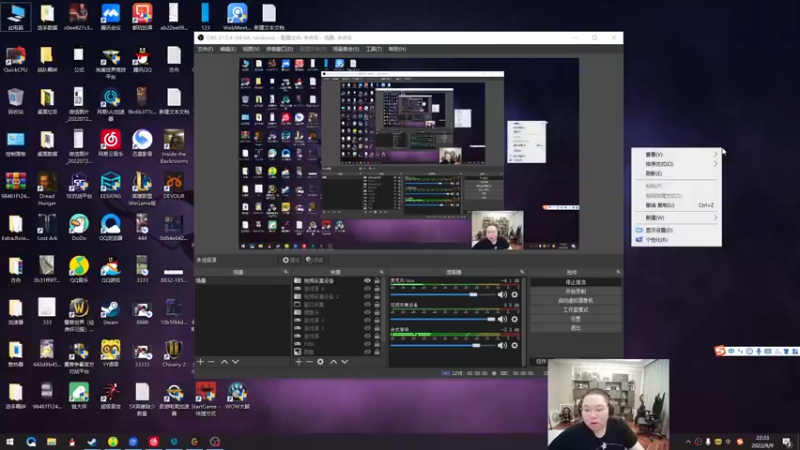Mute the 台式音响 channel speaker icon
This screenshot has width=800, height=450.
point(502,345)
